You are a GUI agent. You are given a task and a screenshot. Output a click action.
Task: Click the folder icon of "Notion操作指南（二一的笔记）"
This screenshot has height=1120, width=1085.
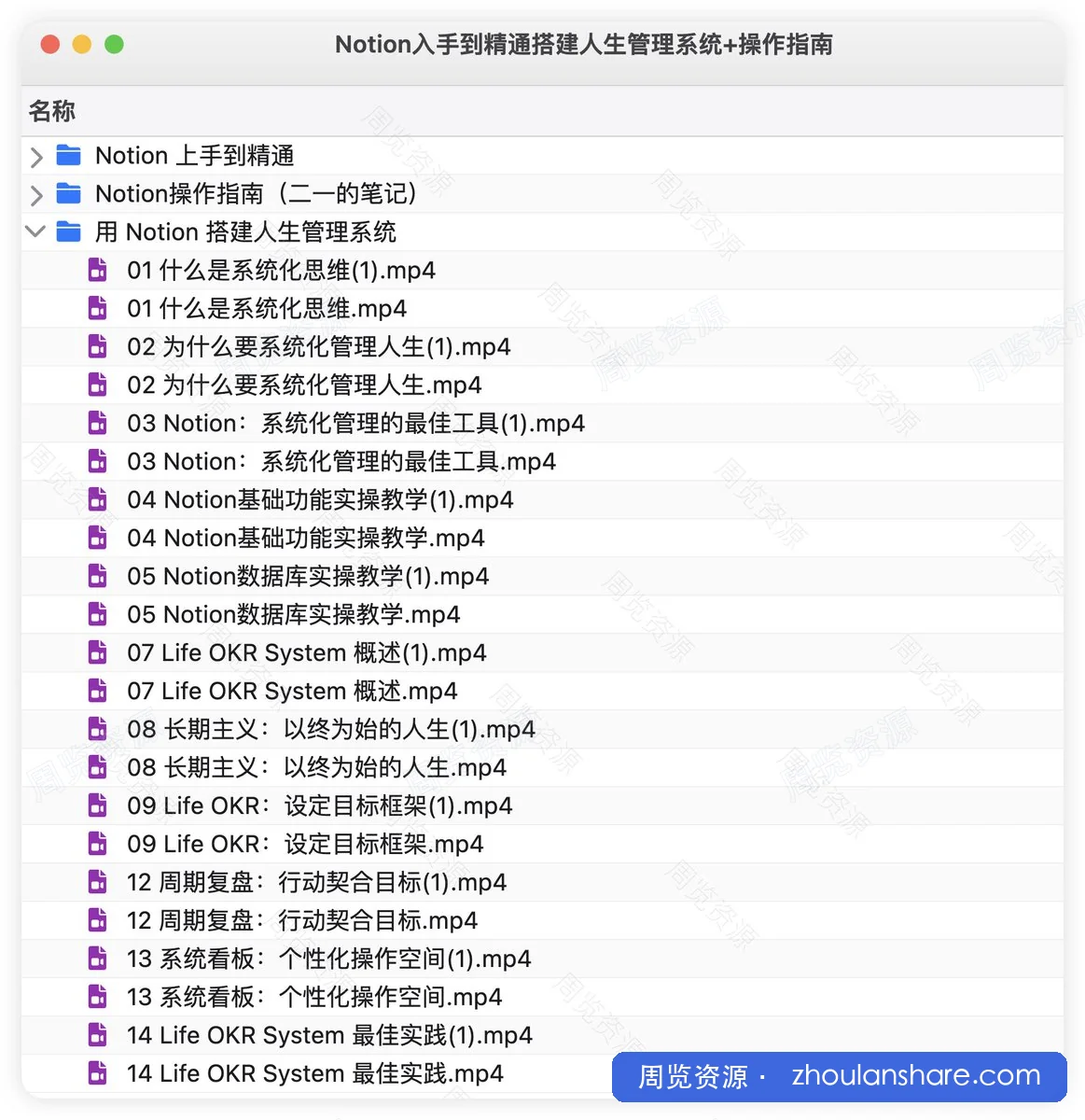69,193
